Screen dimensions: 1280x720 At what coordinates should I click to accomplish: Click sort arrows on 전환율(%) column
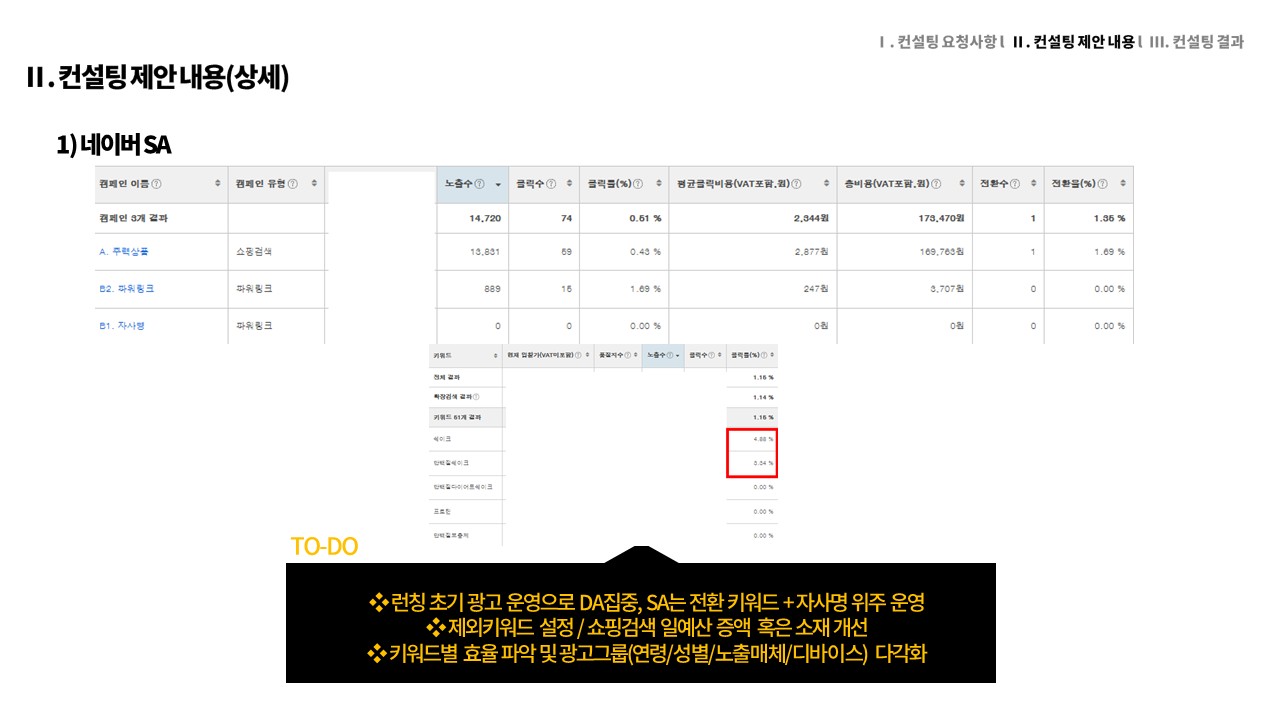tap(1123, 184)
